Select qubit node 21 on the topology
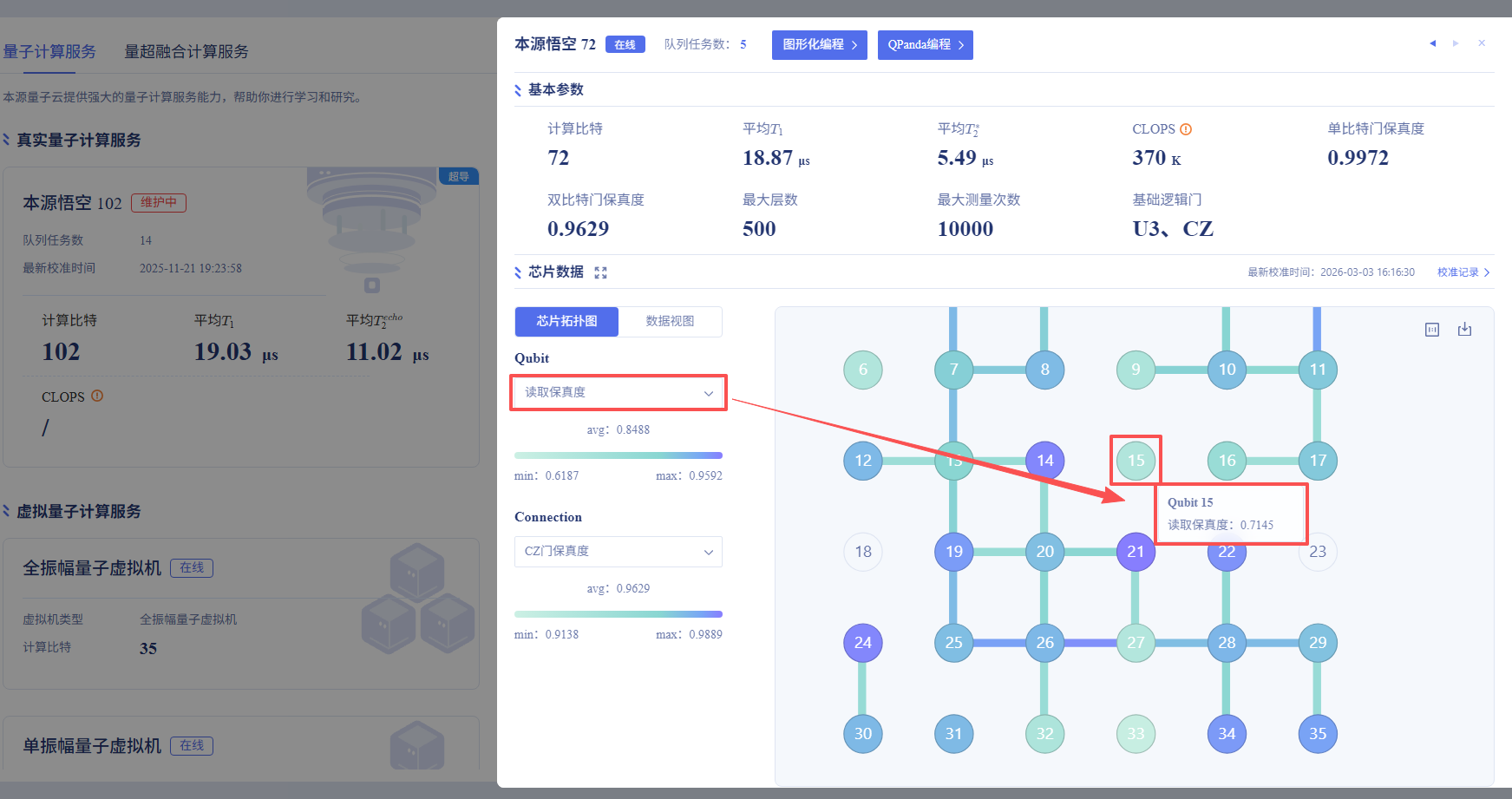The image size is (1512, 799). (1136, 552)
